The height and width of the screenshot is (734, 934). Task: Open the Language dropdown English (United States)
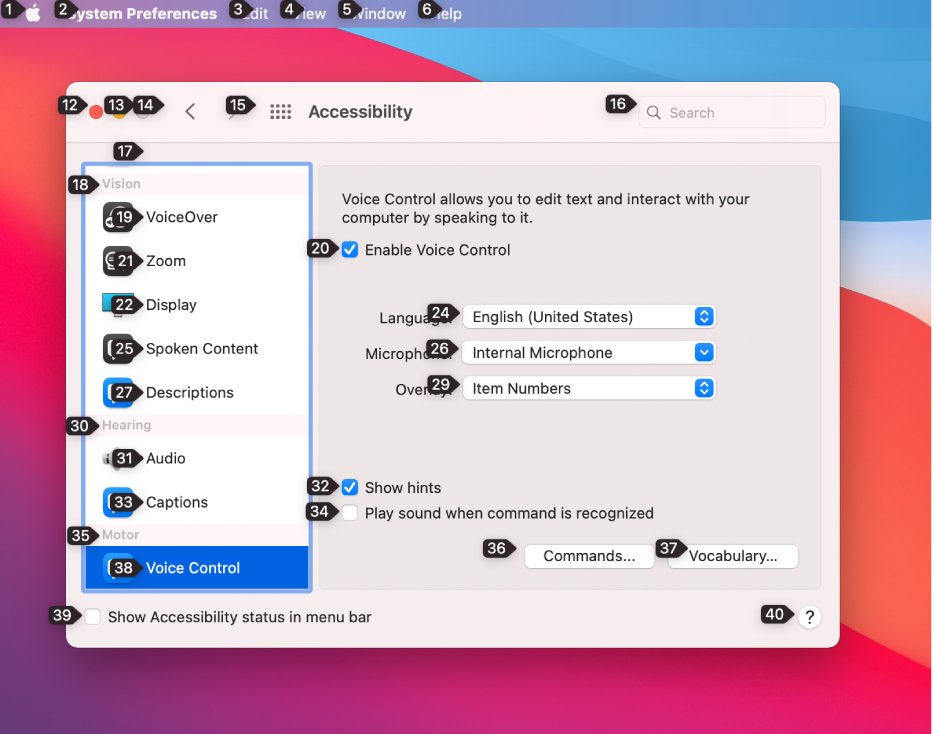(589, 316)
